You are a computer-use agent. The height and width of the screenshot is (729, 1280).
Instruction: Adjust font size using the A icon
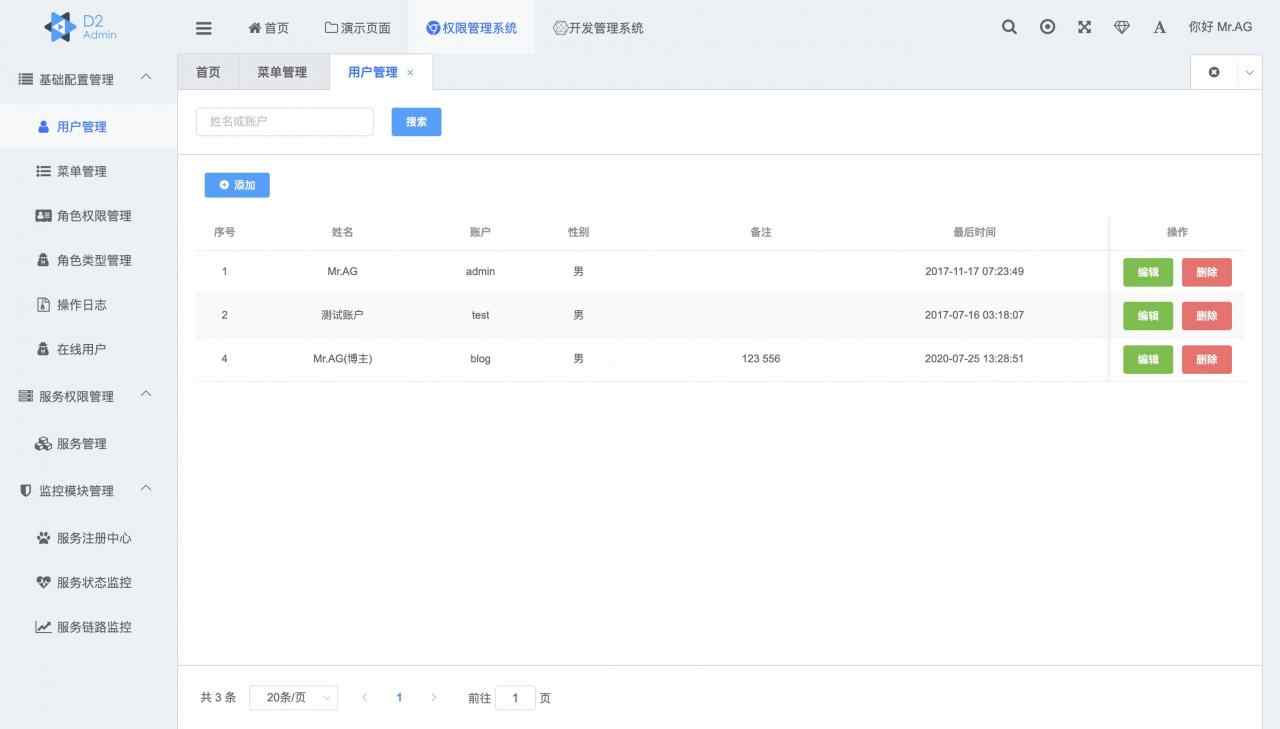[1159, 27]
